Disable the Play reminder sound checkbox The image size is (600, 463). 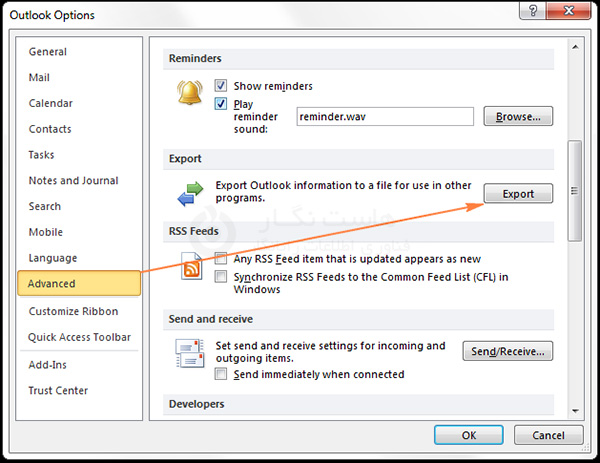[221, 103]
